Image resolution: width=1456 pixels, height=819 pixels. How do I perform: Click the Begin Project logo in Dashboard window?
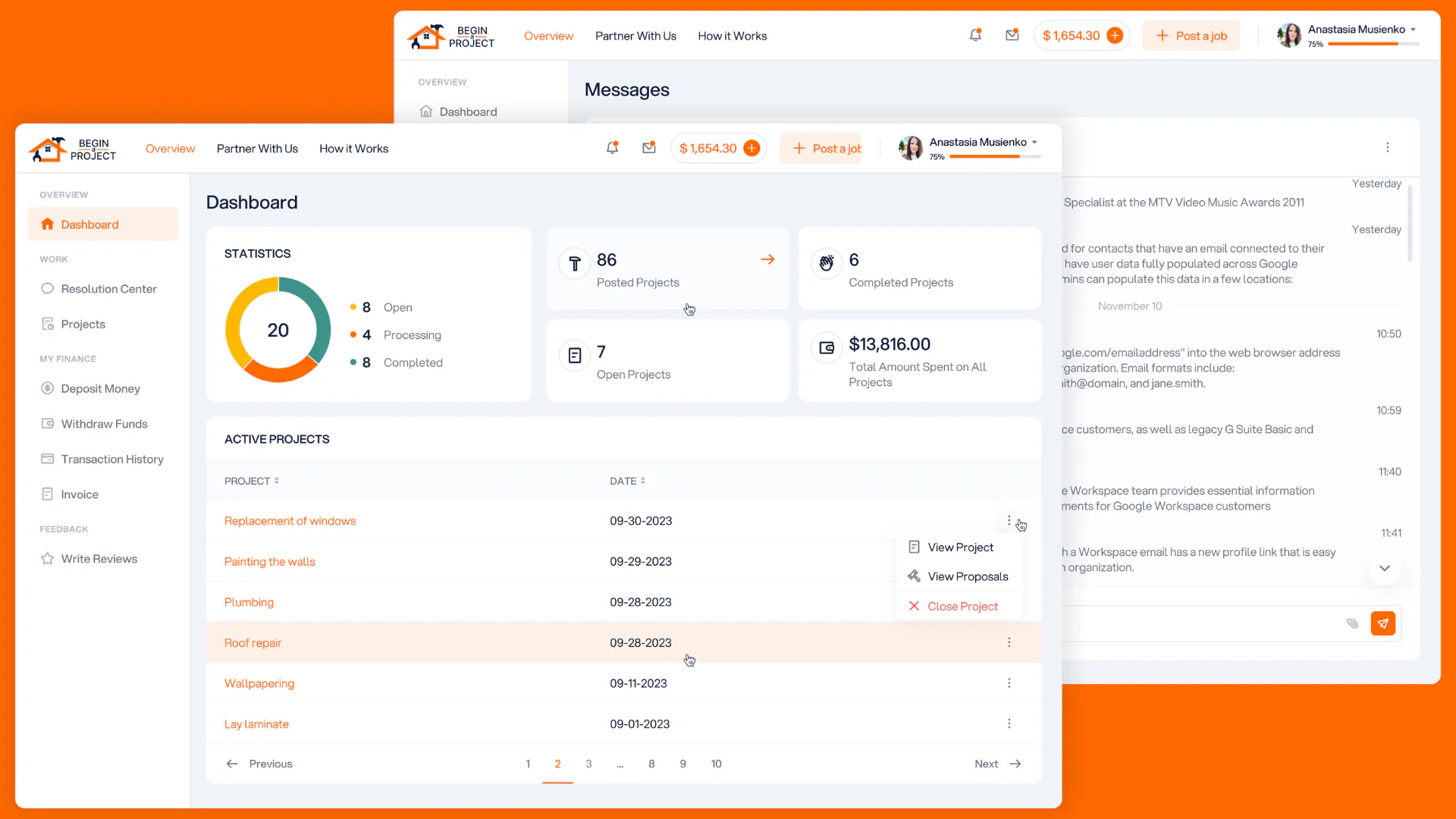[73, 149]
